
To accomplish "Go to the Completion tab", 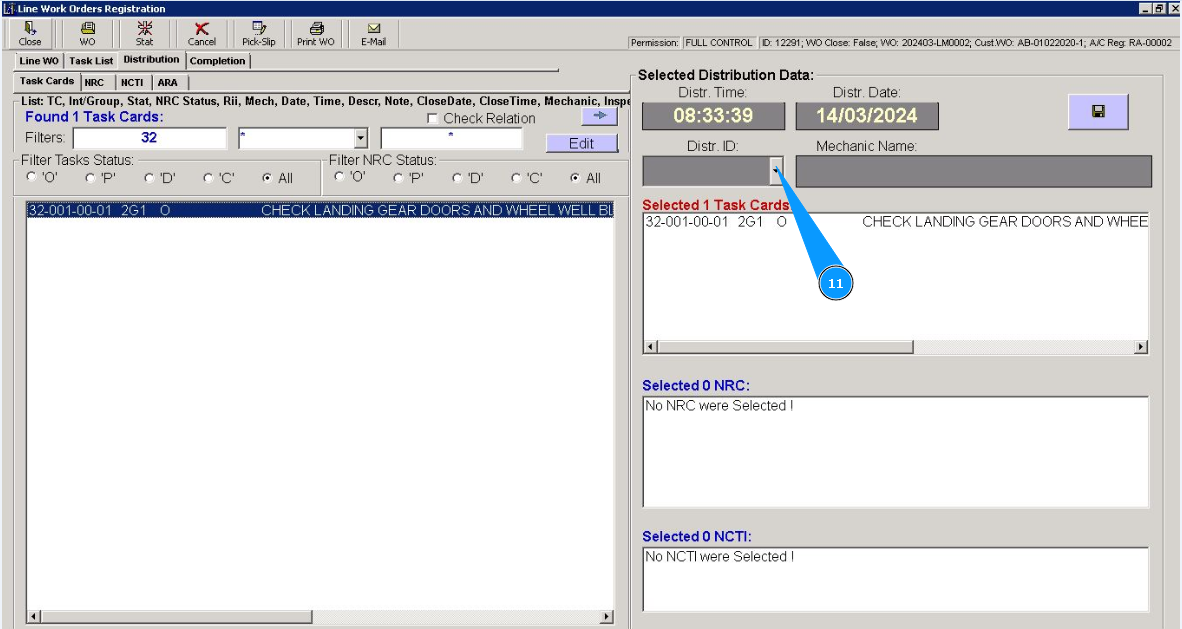I will (217, 61).
